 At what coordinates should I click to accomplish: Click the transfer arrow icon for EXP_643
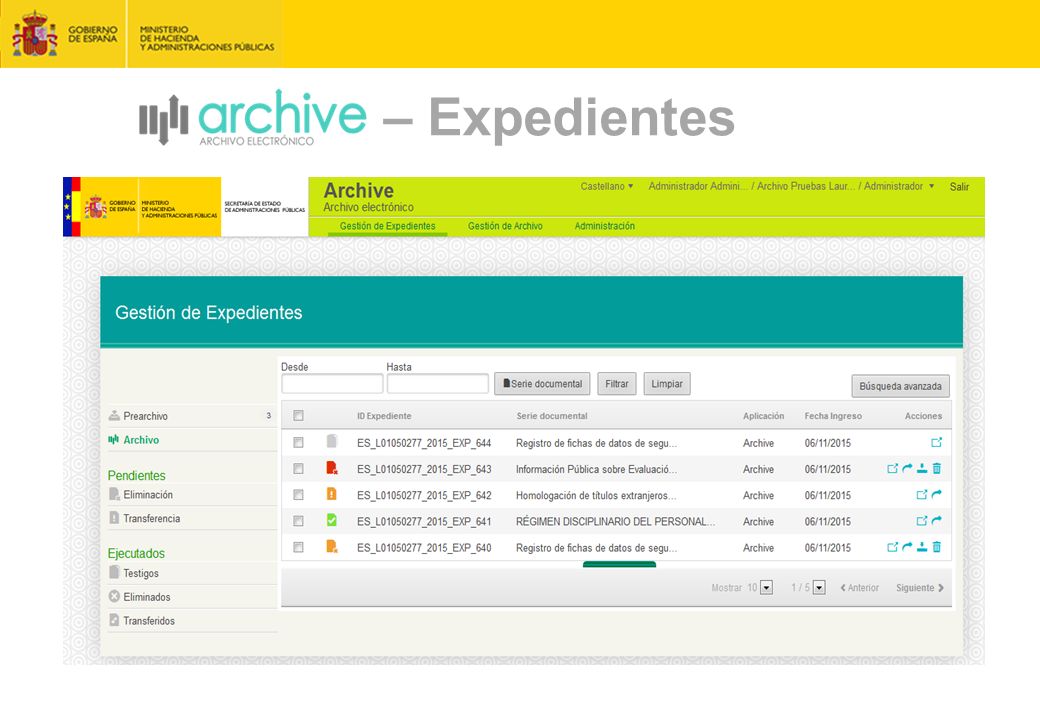[907, 469]
